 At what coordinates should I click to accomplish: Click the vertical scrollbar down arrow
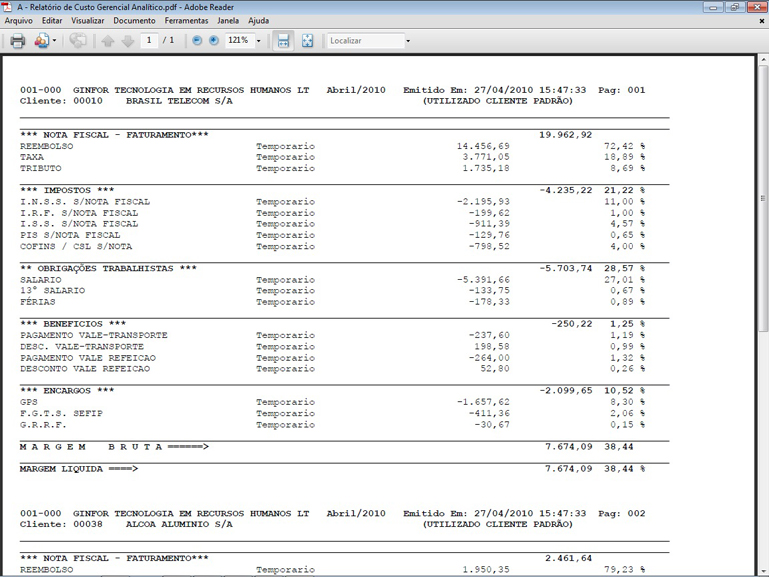point(763,572)
